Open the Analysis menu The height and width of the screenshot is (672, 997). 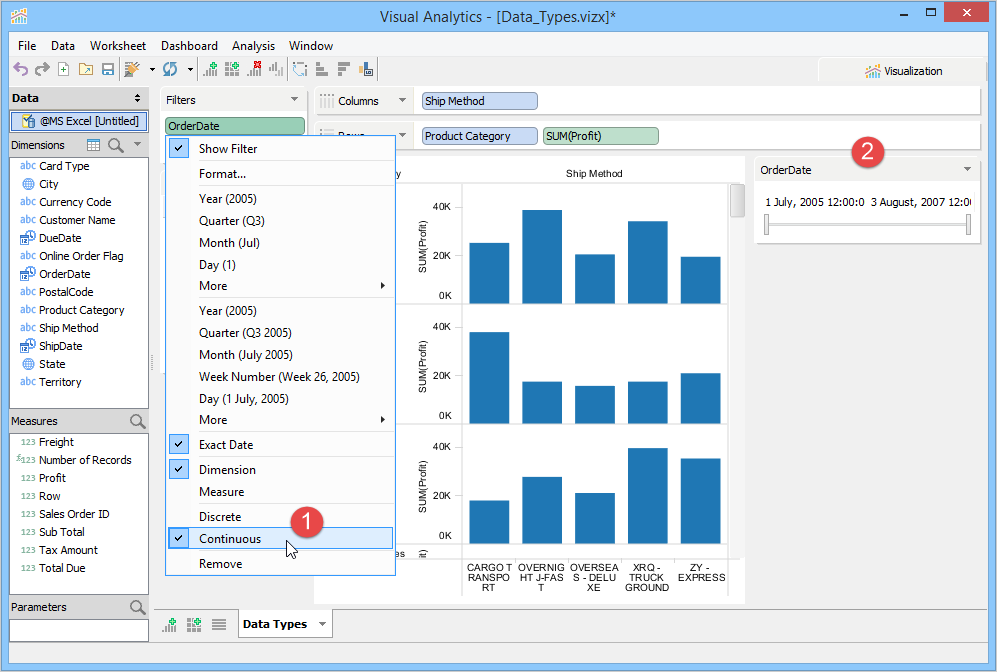point(253,46)
